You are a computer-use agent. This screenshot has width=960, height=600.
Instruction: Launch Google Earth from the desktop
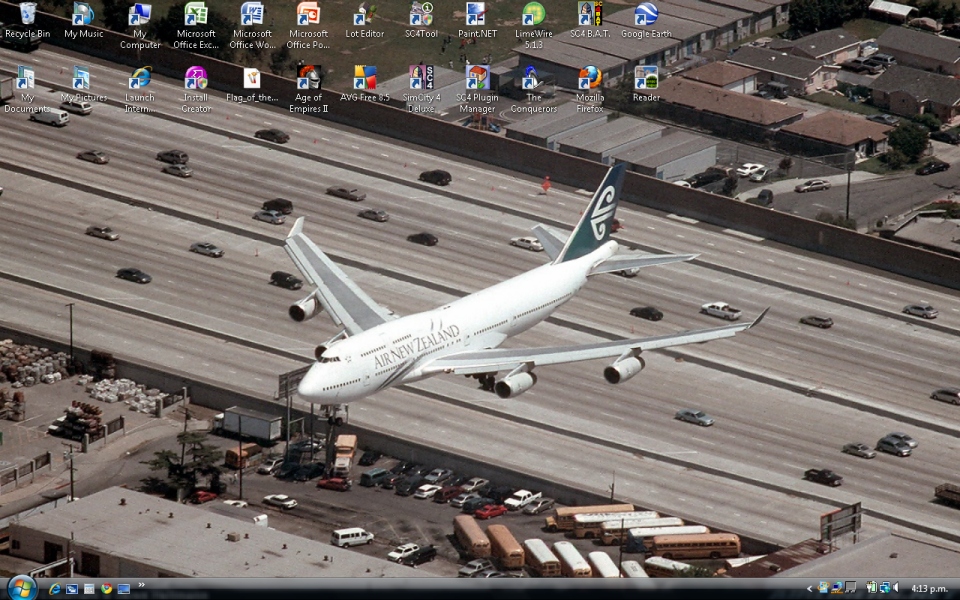tap(646, 20)
